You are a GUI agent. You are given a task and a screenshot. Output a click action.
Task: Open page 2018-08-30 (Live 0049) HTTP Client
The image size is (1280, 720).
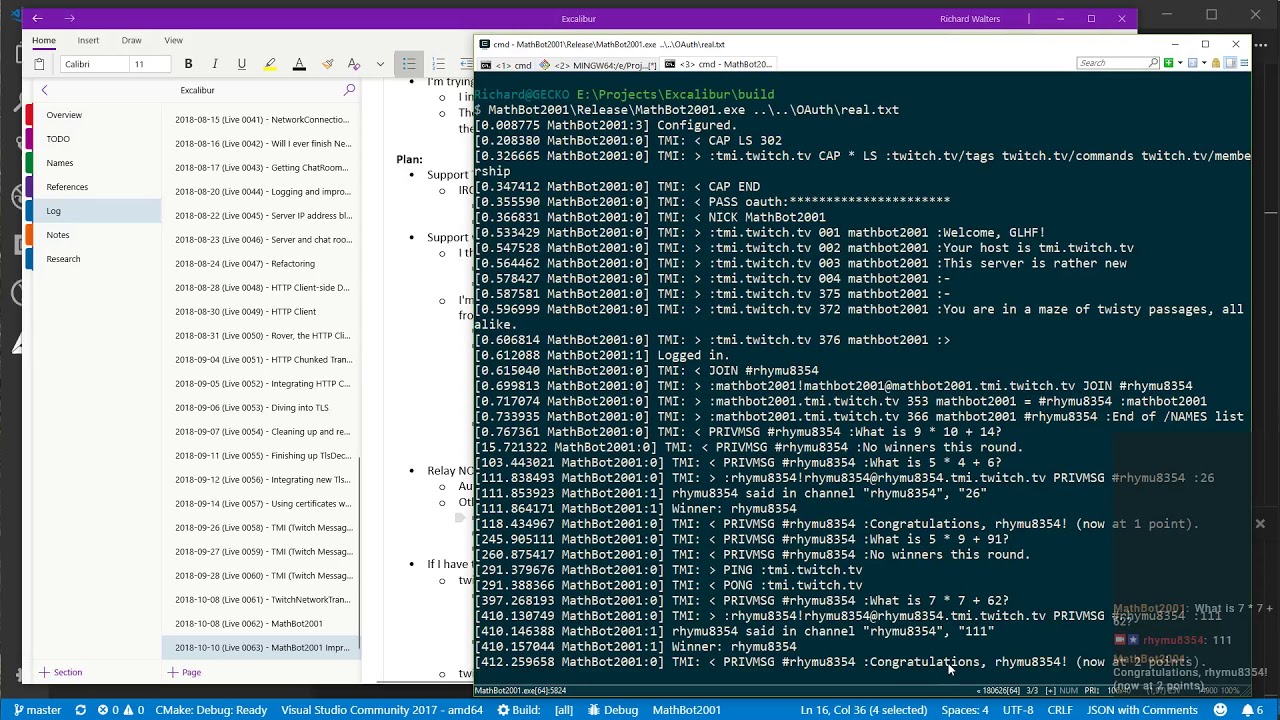261,312
